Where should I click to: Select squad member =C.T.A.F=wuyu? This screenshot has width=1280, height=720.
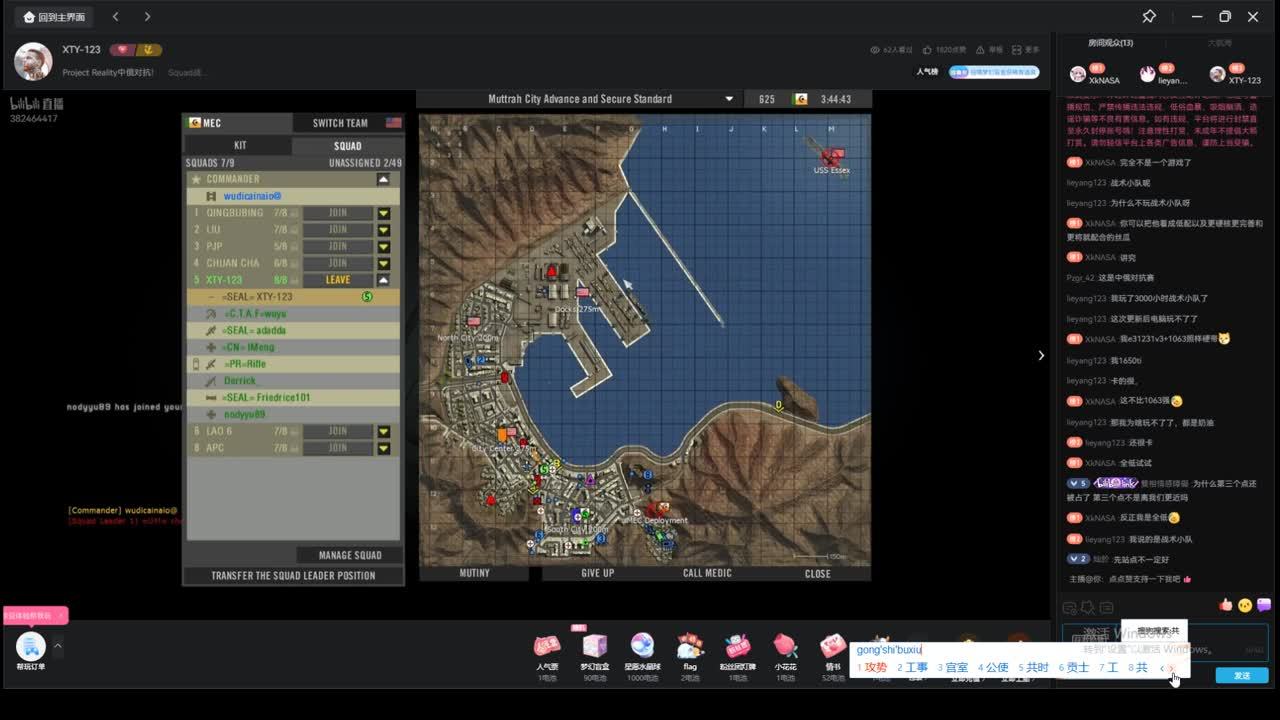(x=294, y=314)
